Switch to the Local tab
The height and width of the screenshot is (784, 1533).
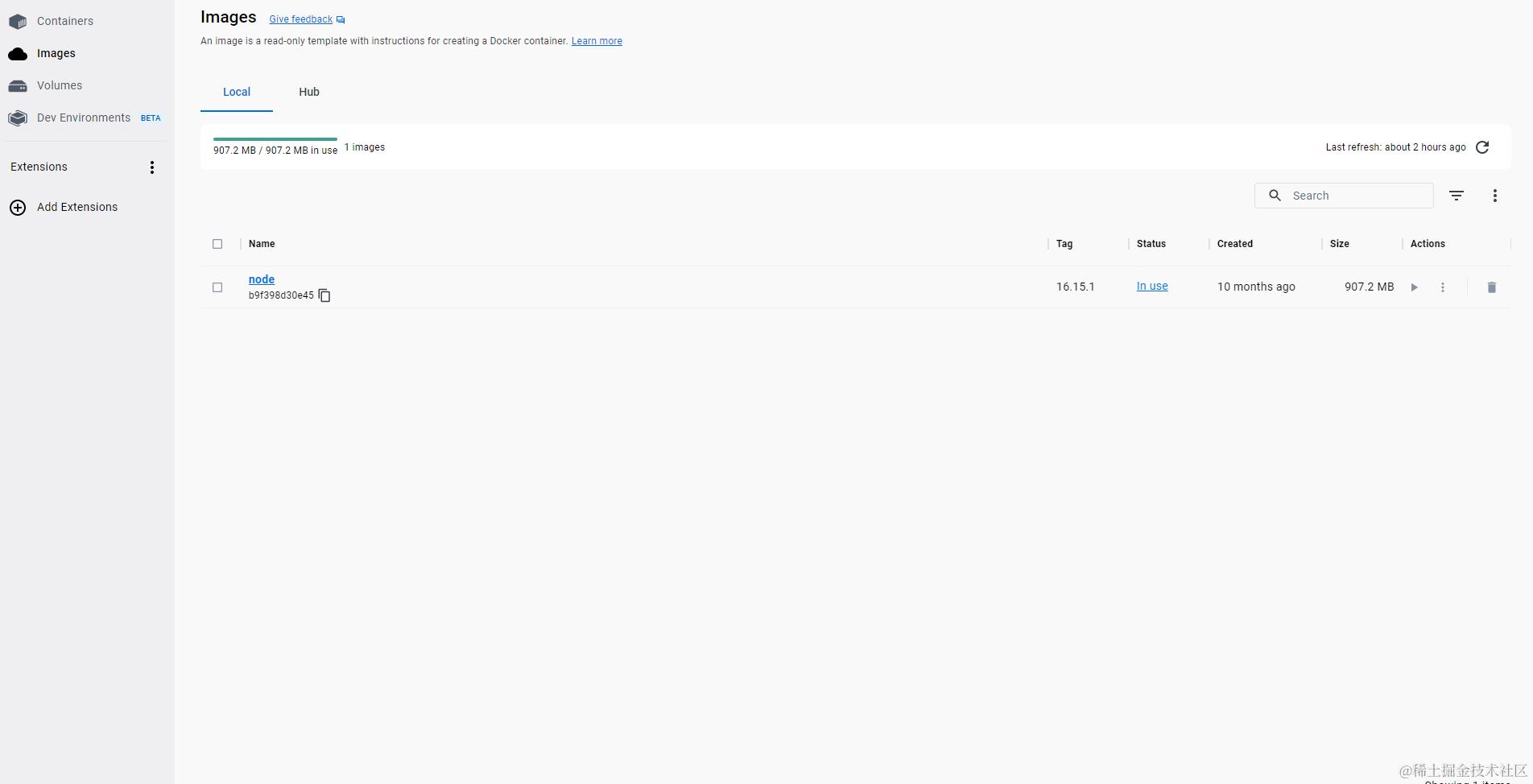tap(237, 92)
